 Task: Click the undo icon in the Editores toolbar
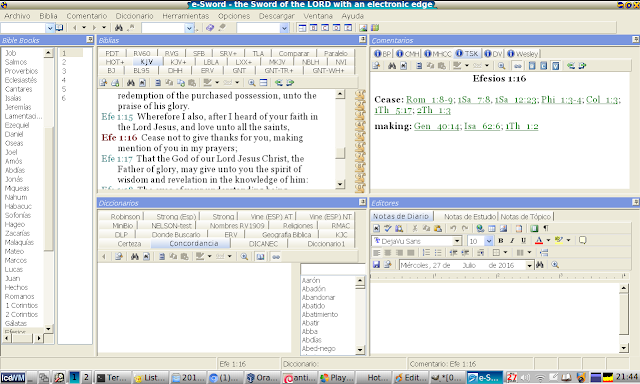click(x=453, y=229)
